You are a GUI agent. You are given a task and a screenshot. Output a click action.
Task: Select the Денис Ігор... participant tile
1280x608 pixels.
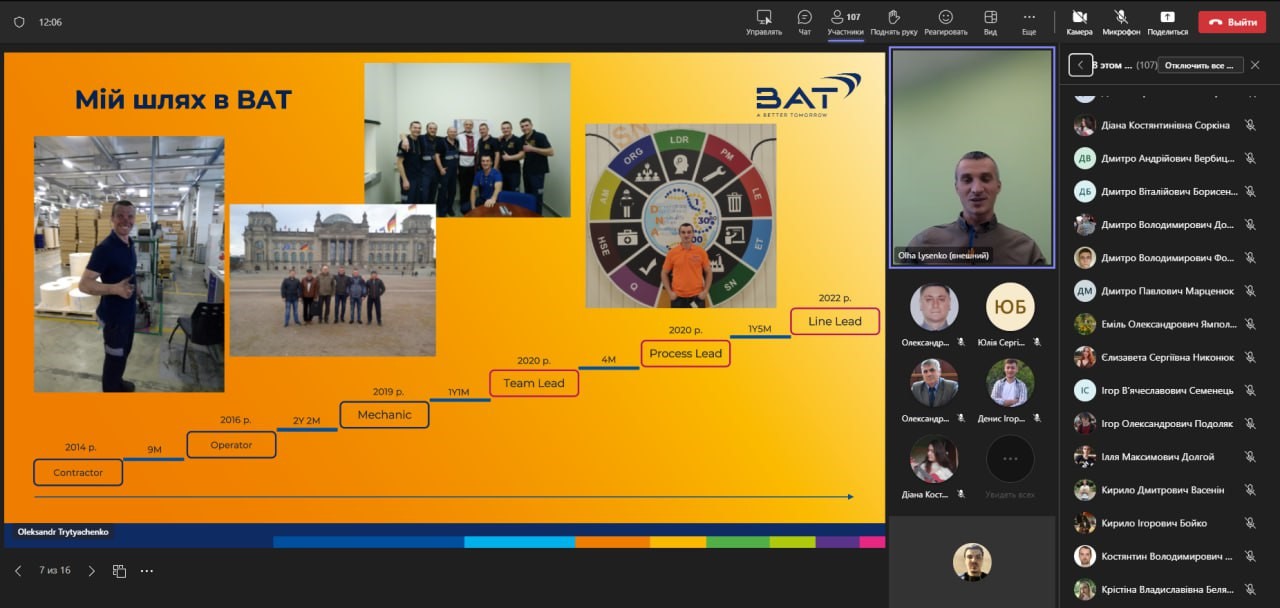pyautogui.click(x=1010, y=391)
